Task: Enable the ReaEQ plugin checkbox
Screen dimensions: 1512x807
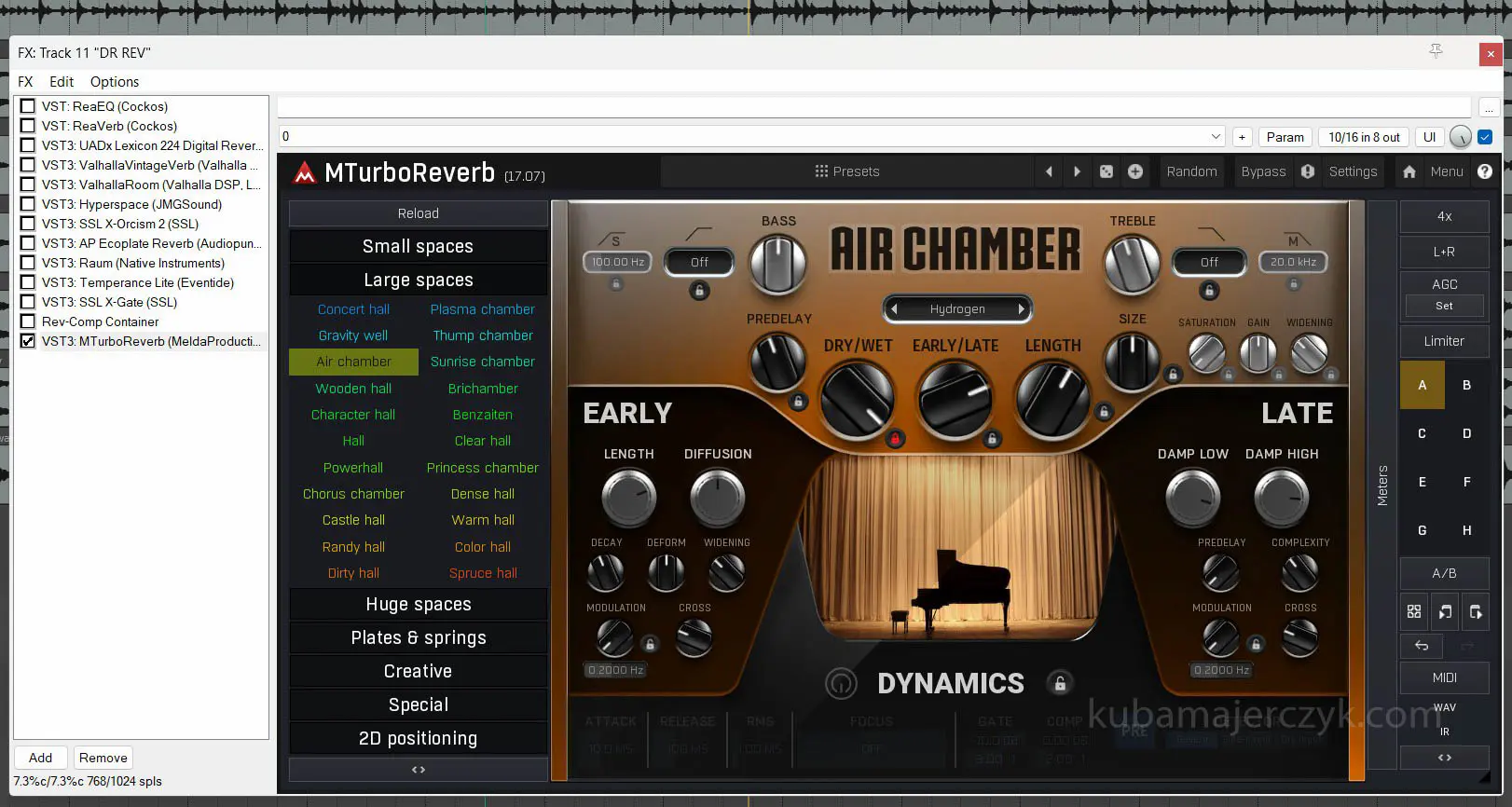Action: [28, 106]
